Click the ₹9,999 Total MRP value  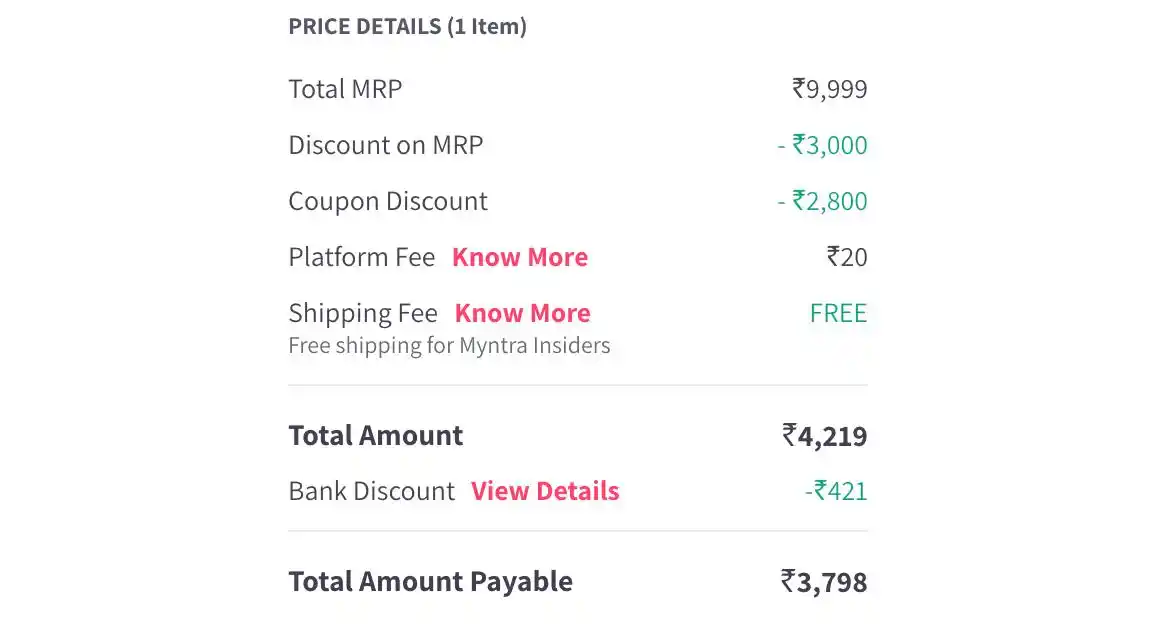point(829,89)
